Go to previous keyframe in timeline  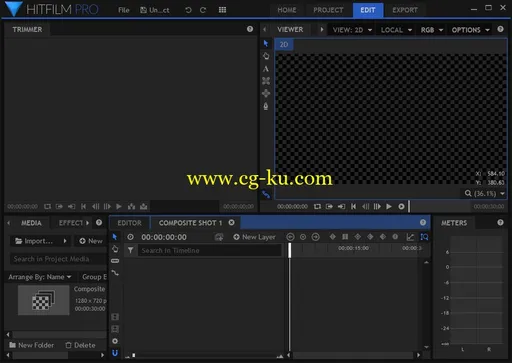290,237
